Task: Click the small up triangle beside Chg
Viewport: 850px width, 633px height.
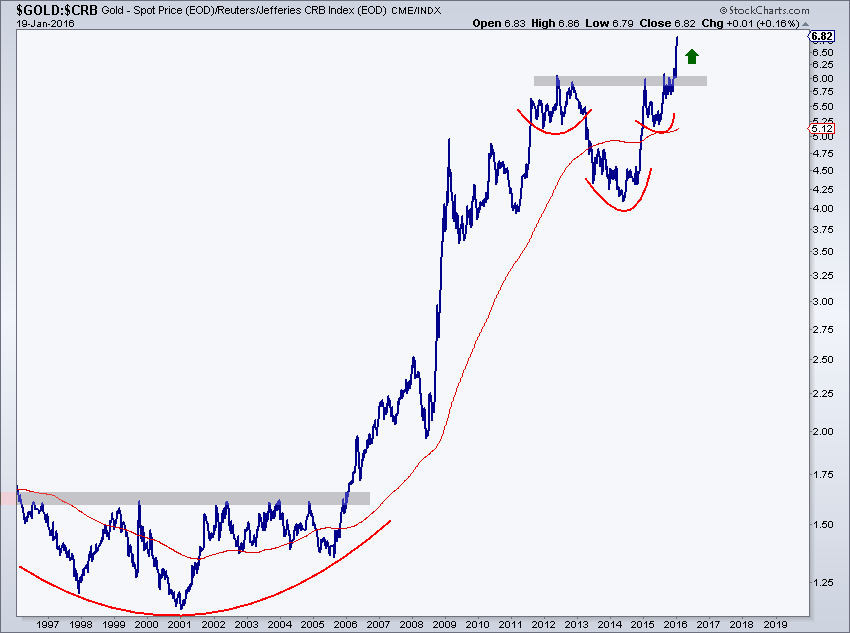Action: [x=805, y=24]
